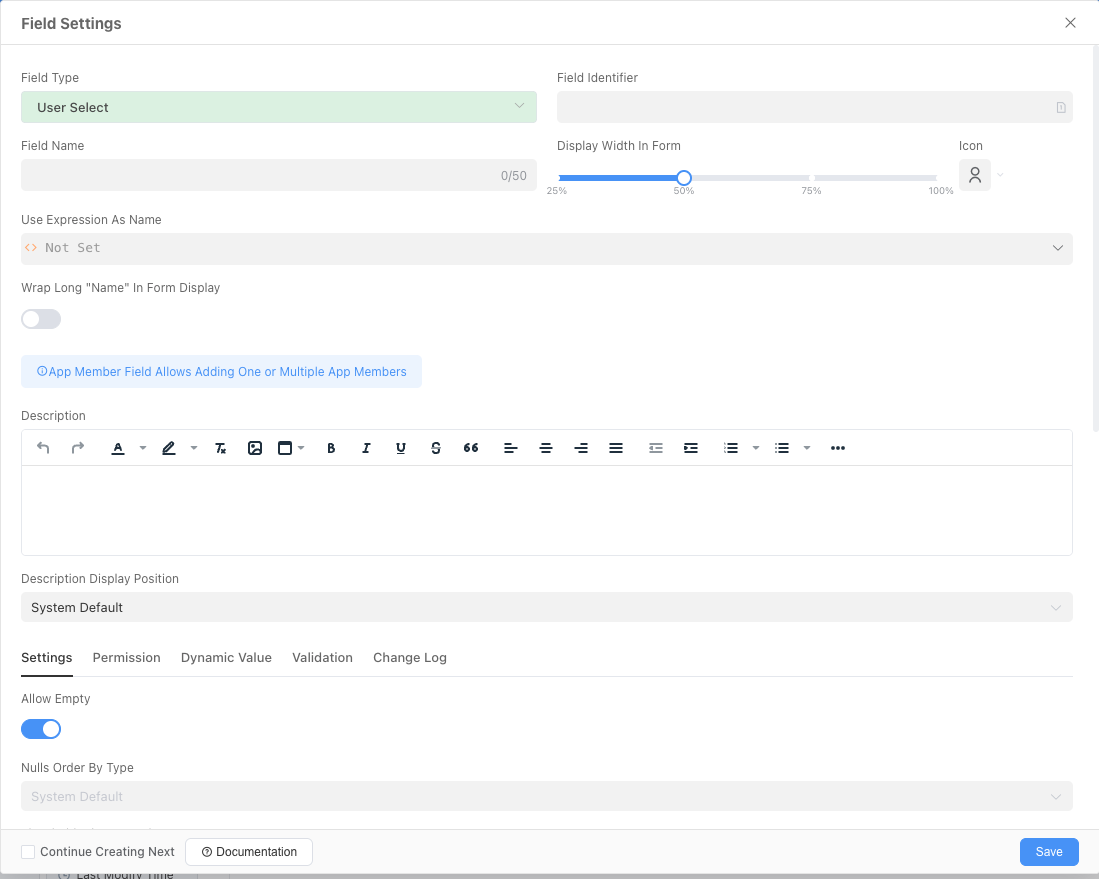Toggle bold formatting in Description editor
The image size is (1099, 879).
coord(331,448)
